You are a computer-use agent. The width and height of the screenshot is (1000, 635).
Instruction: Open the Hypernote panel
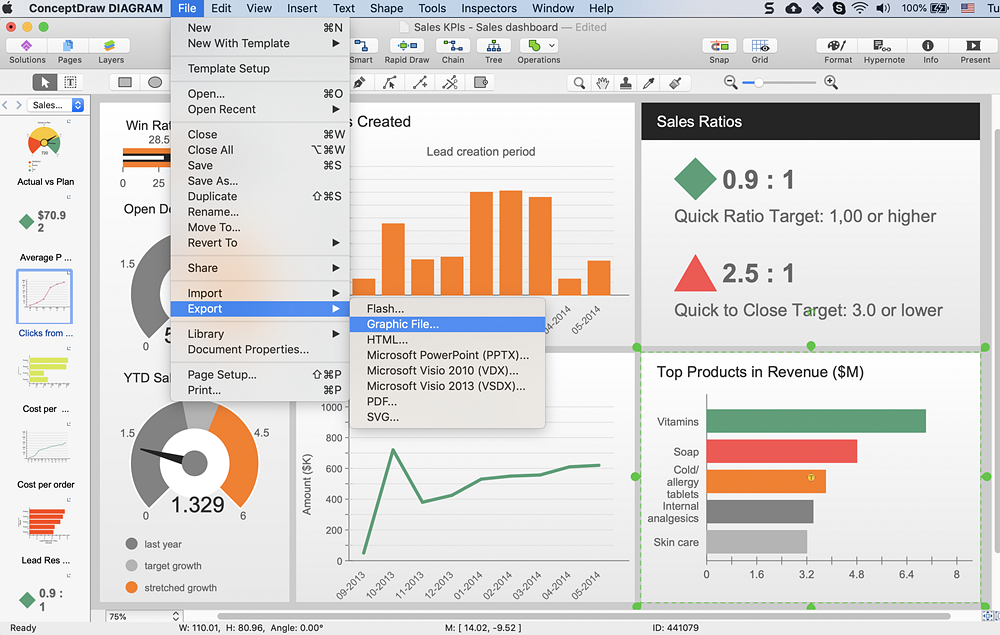click(x=884, y=51)
